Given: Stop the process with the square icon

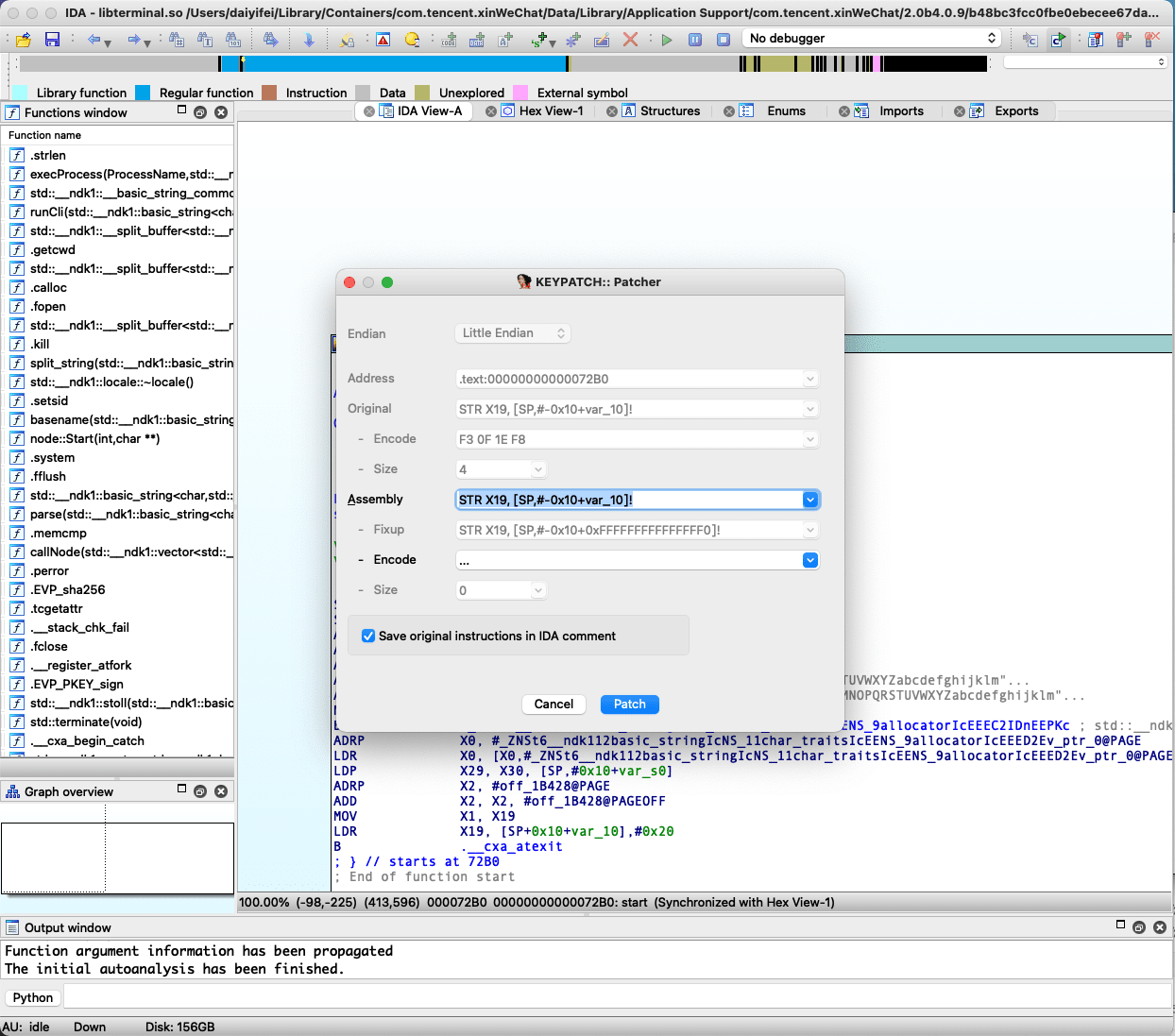Looking at the screenshot, I should click(x=724, y=40).
